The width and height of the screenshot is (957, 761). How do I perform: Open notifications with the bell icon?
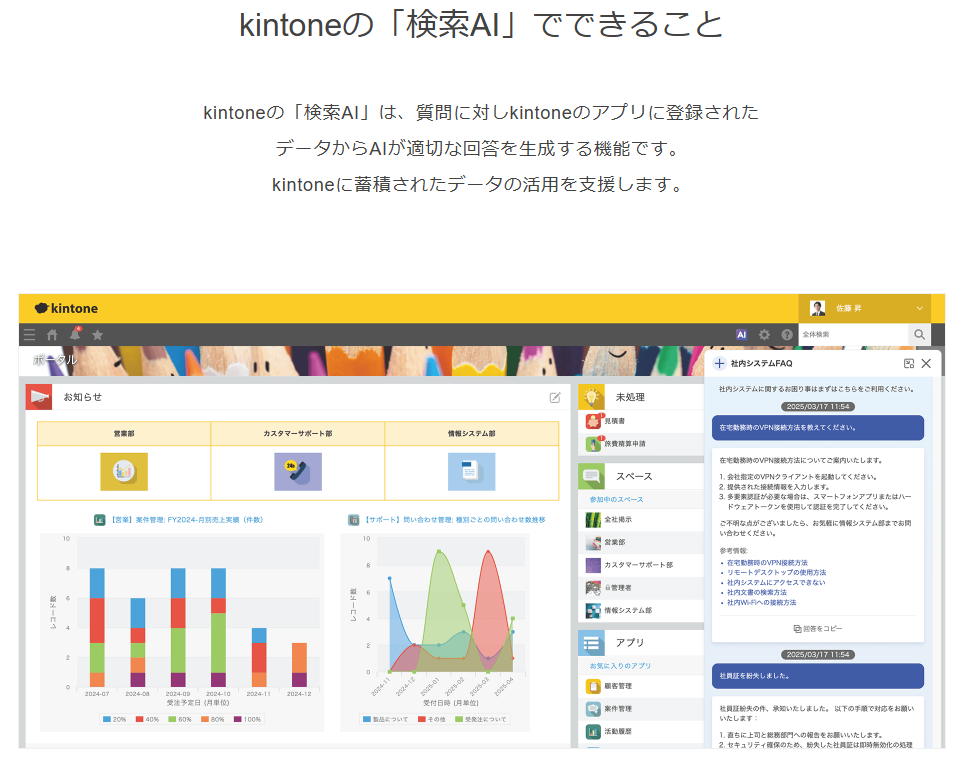[x=75, y=334]
